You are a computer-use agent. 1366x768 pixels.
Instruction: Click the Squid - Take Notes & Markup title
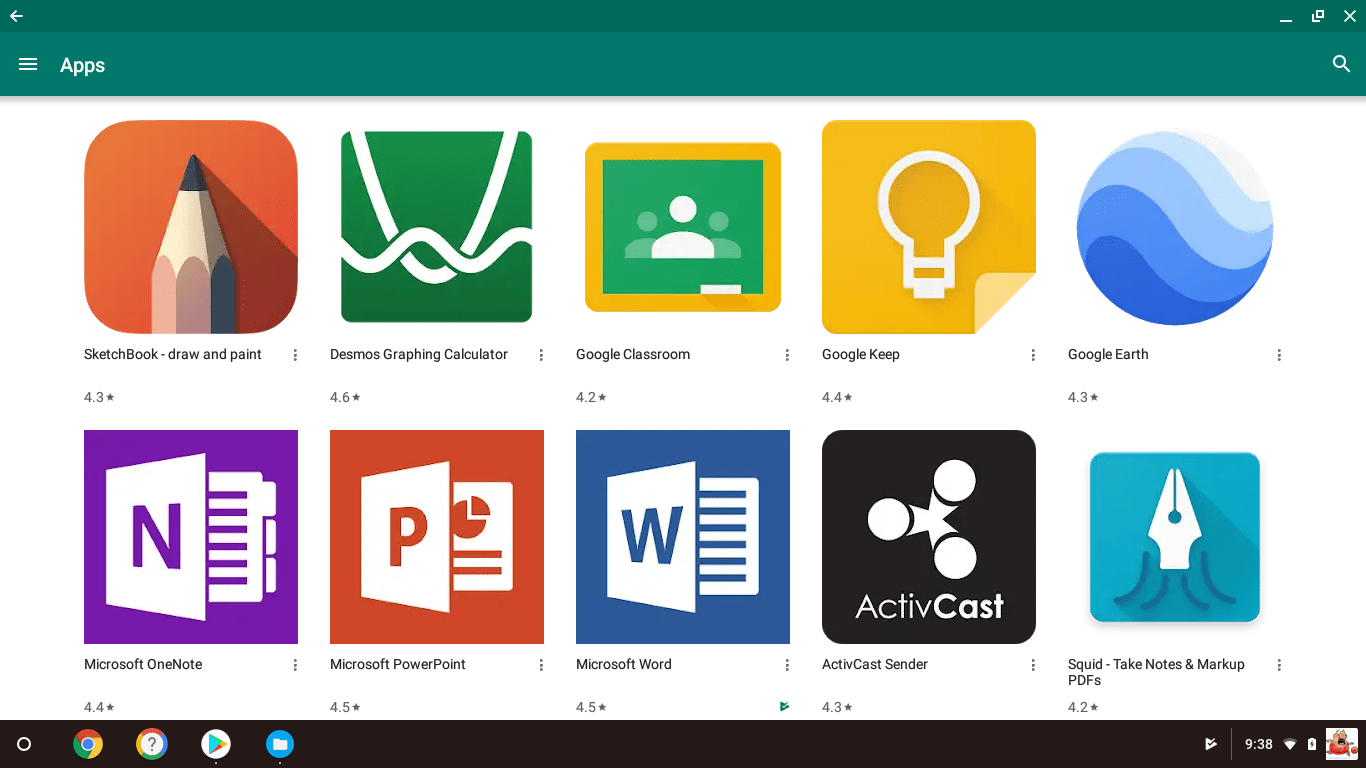click(1156, 672)
